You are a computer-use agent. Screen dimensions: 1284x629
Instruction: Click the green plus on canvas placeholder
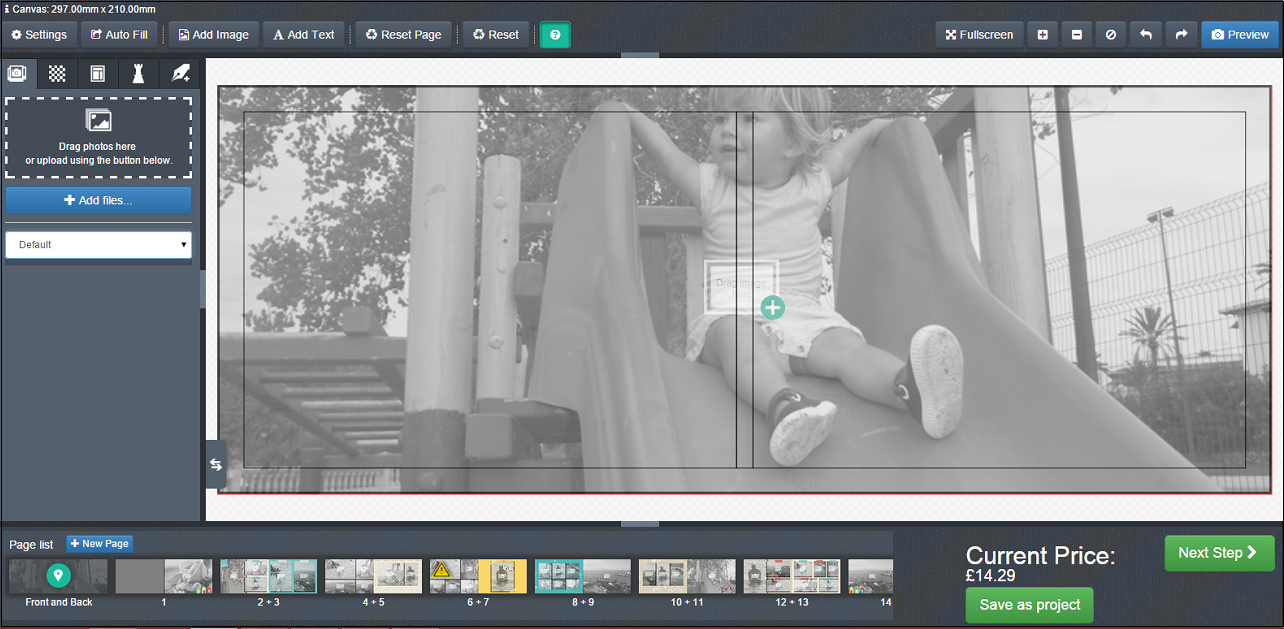772,308
